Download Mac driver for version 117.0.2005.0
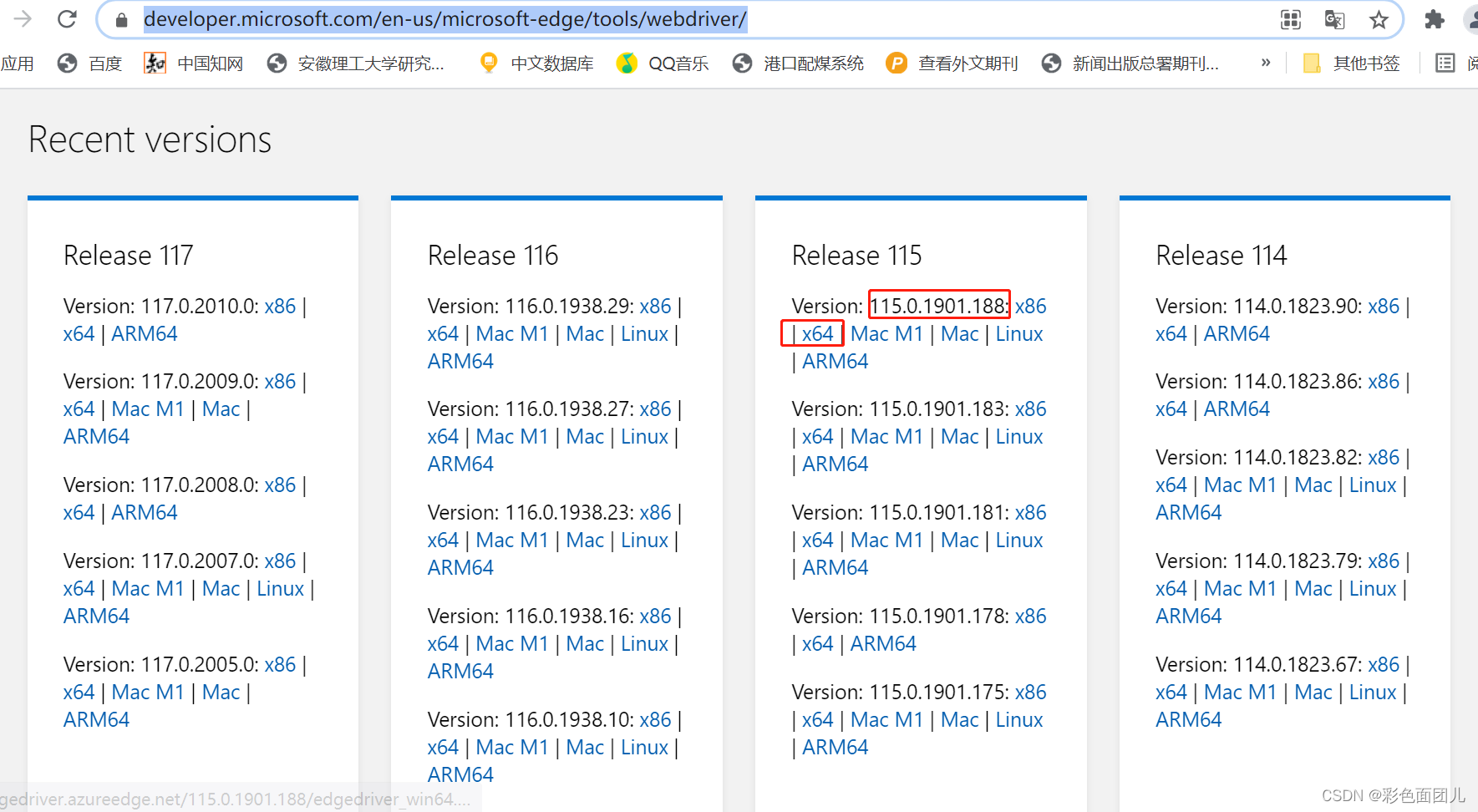This screenshot has height=812, width=1478. click(x=221, y=693)
